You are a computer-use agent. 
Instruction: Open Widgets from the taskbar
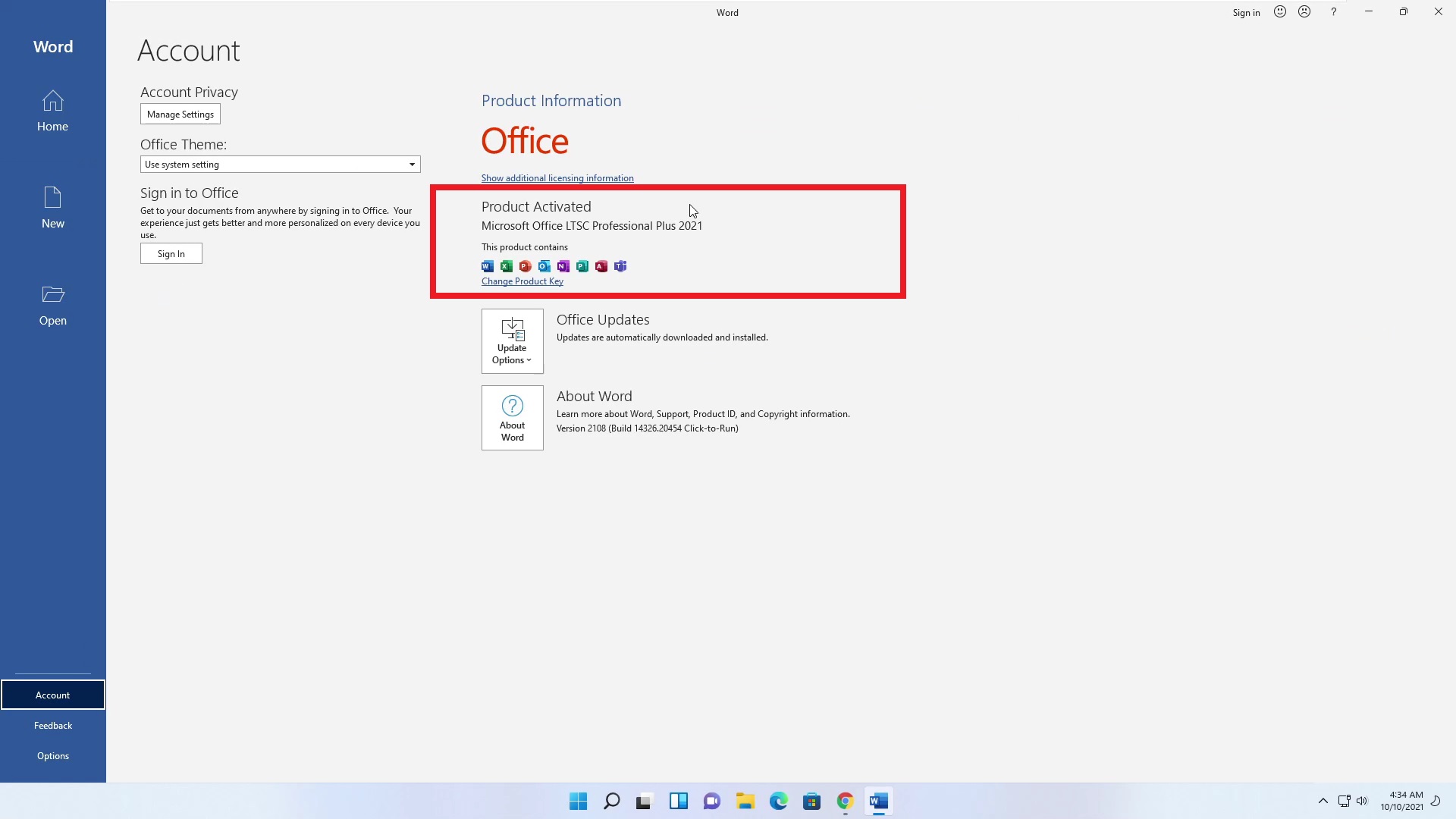678,802
